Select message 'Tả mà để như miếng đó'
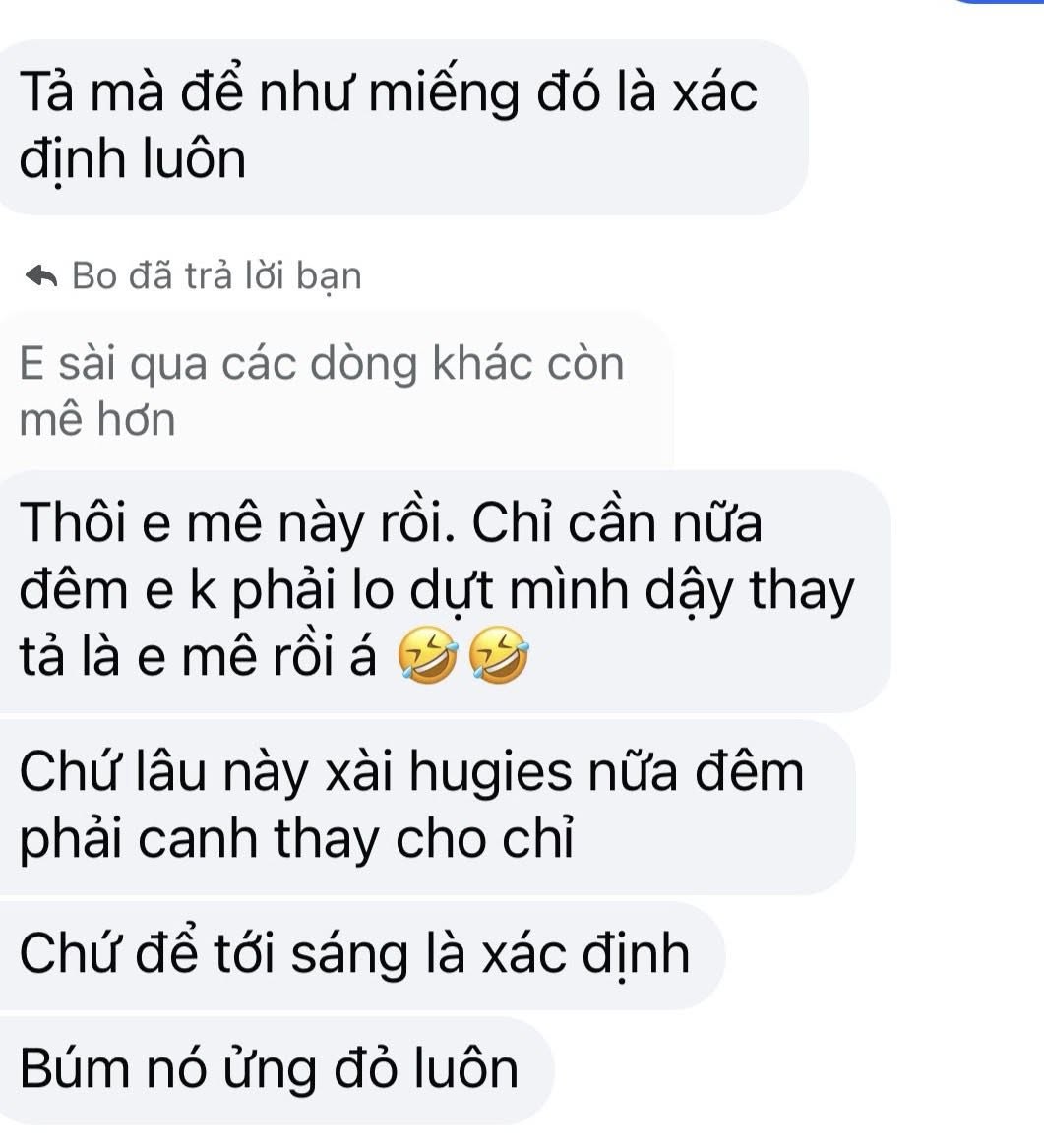Image resolution: width=1044 pixels, height=1148 pixels. pyautogui.click(x=402, y=127)
